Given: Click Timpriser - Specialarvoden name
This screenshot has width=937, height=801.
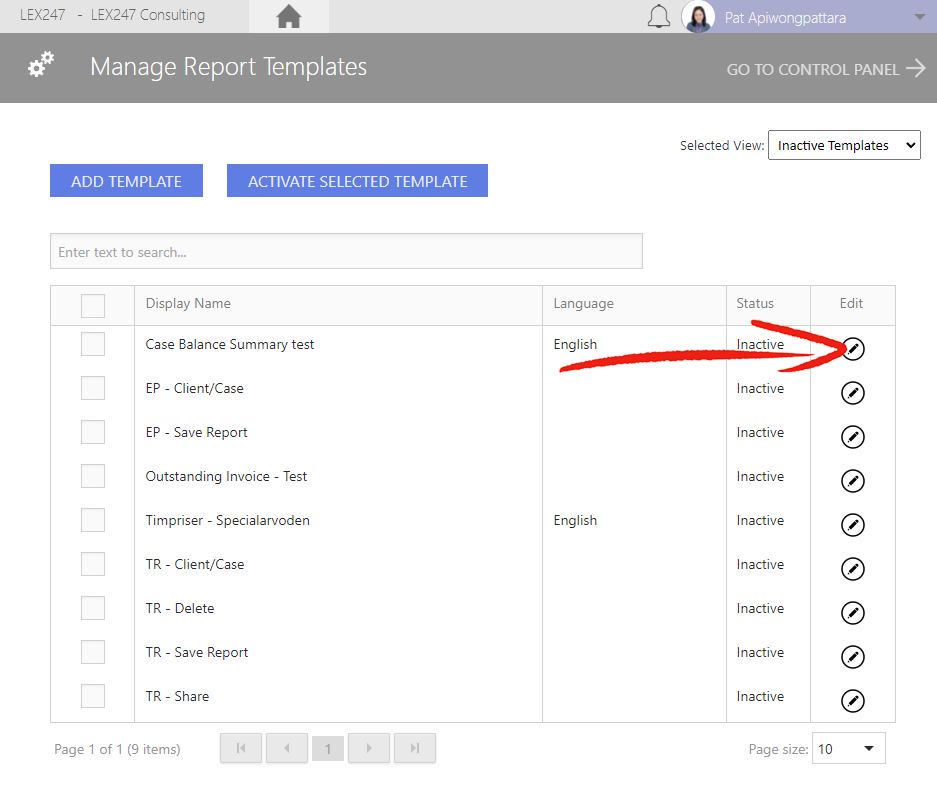Looking at the screenshot, I should click(228, 521).
